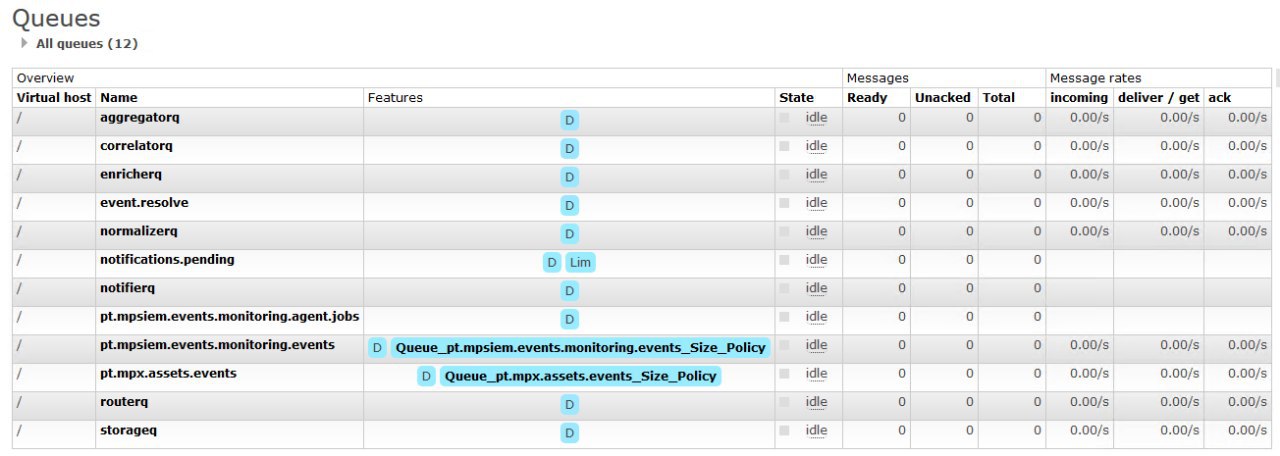
Task: Click the gray state icon for enricherq
Action: (785, 174)
